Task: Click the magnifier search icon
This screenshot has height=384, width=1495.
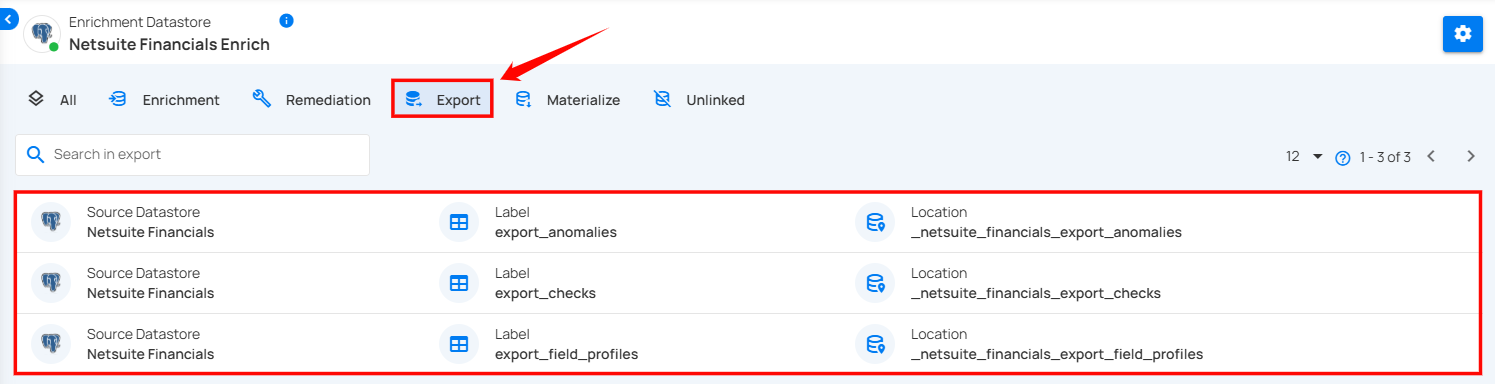Action: point(35,154)
